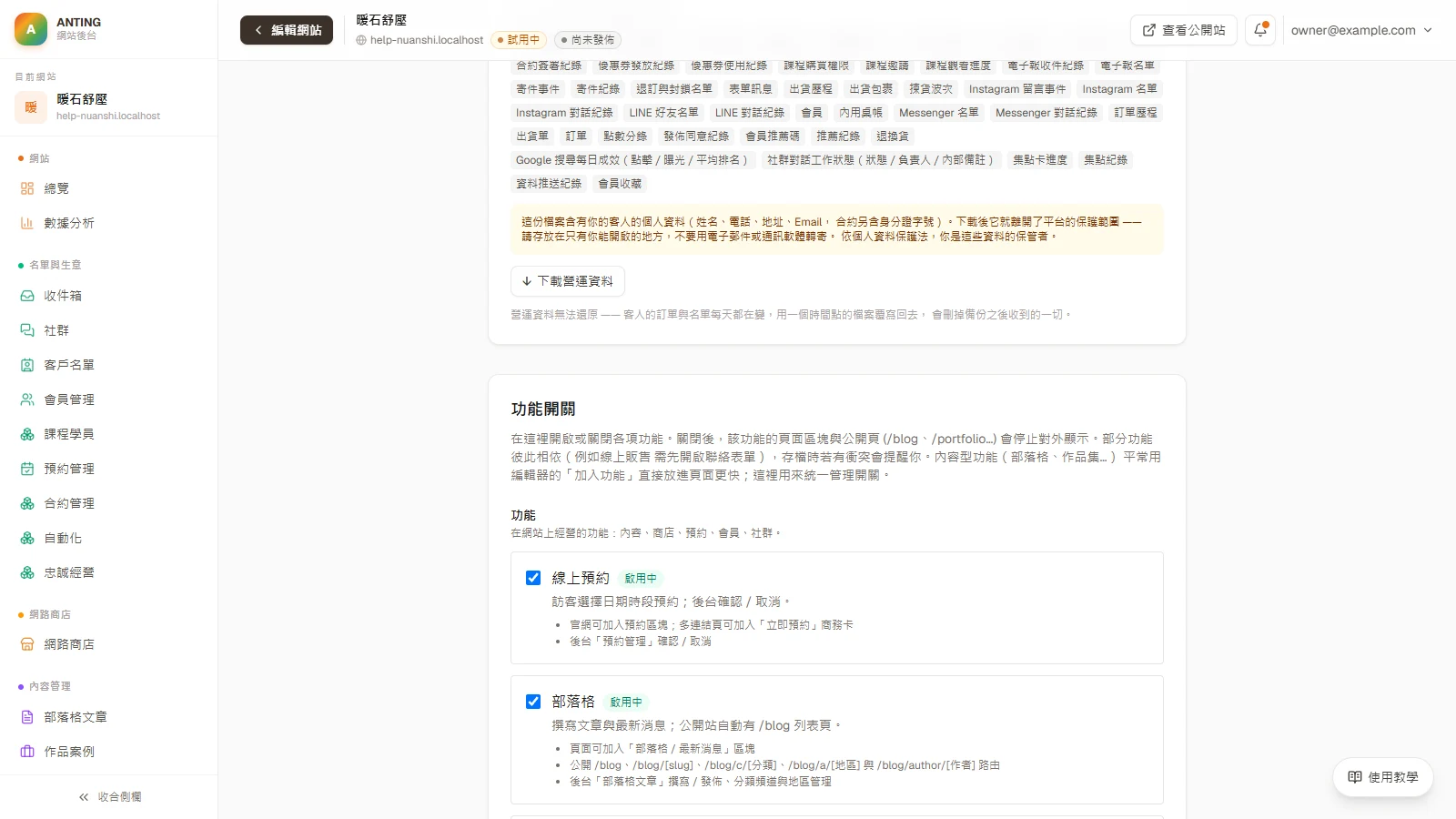Uncheck the 部落格 feature checkbox
Image resolution: width=1456 pixels, height=819 pixels.
click(533, 702)
